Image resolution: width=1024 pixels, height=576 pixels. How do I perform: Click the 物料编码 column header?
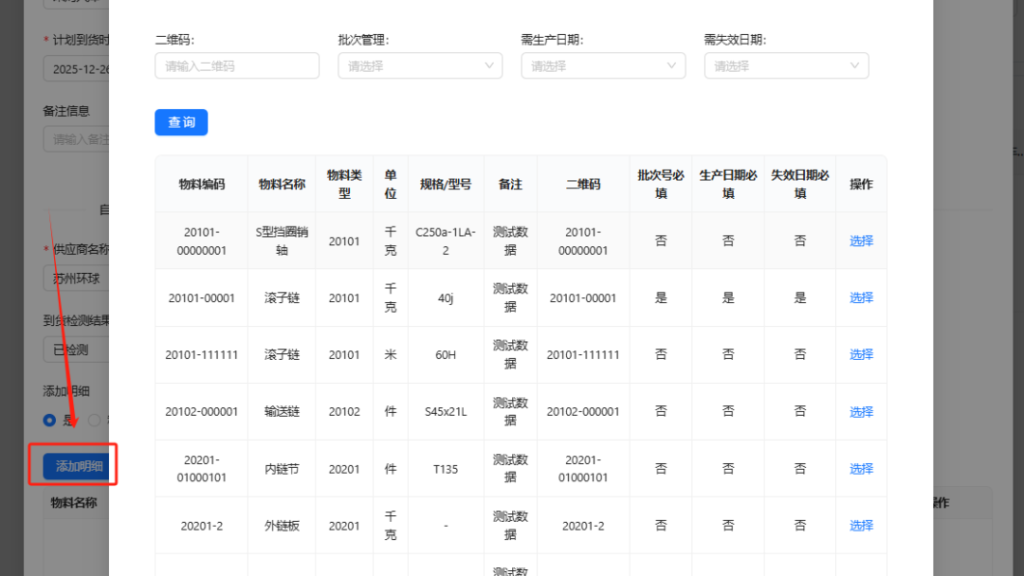click(x=201, y=184)
